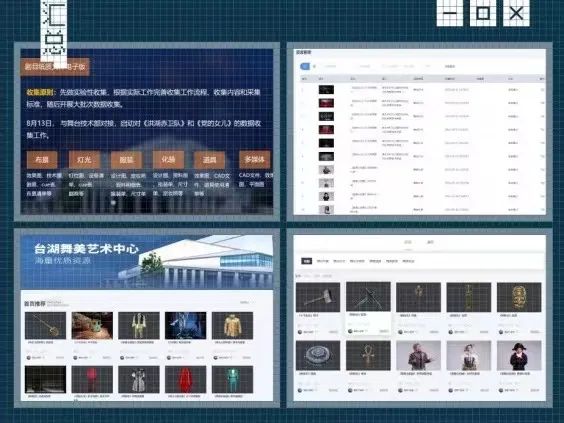Open the ankh cross model thumbnail

click(x=368, y=355)
